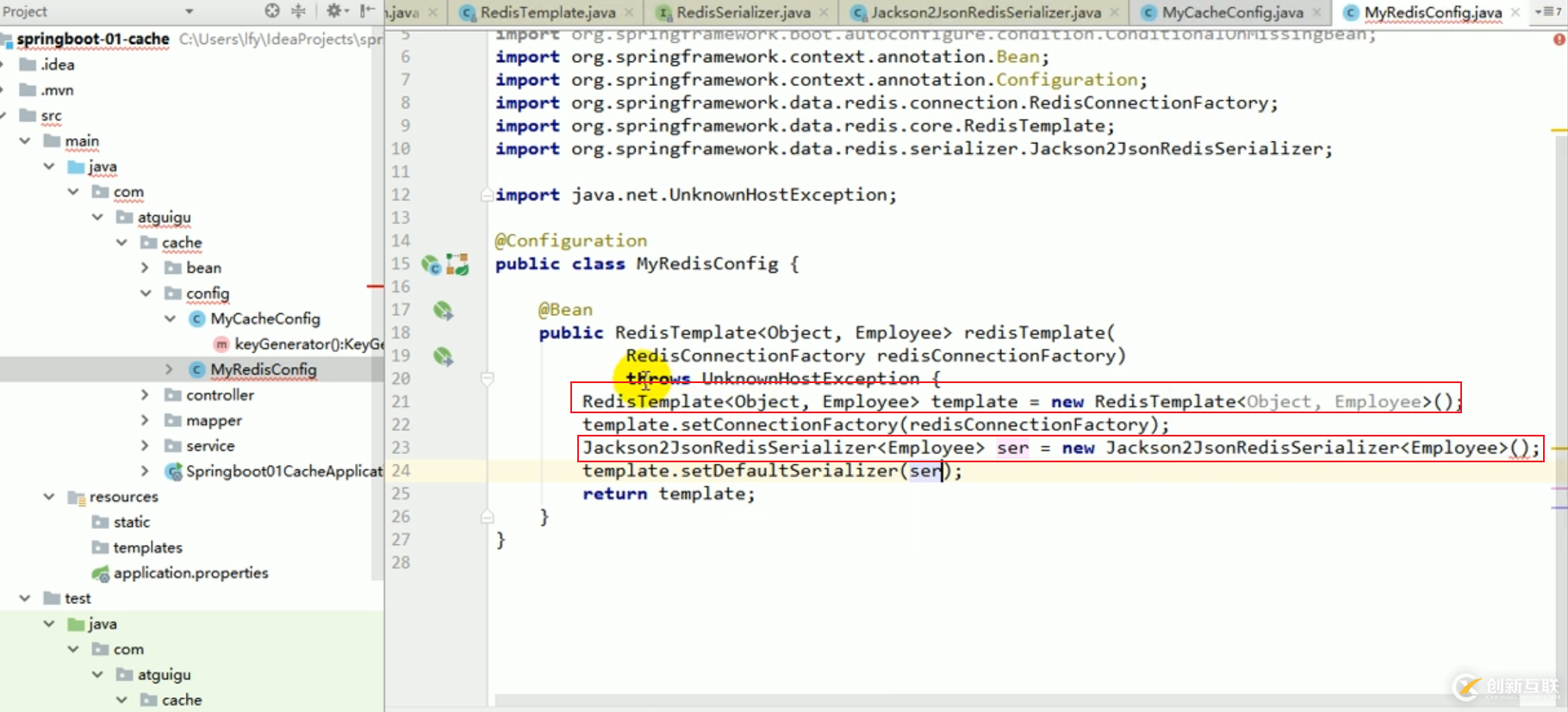Screen dimensions: 1568x712
Task: Click the red error indicator at top right of editor
Action: pos(1559,40)
